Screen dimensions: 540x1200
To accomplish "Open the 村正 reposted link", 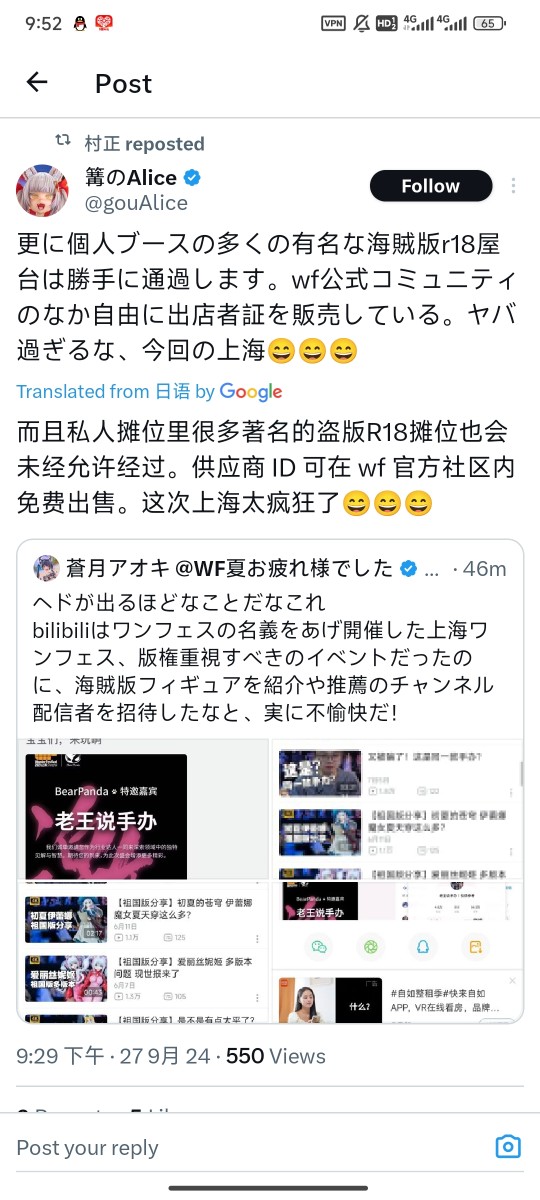I will point(144,143).
